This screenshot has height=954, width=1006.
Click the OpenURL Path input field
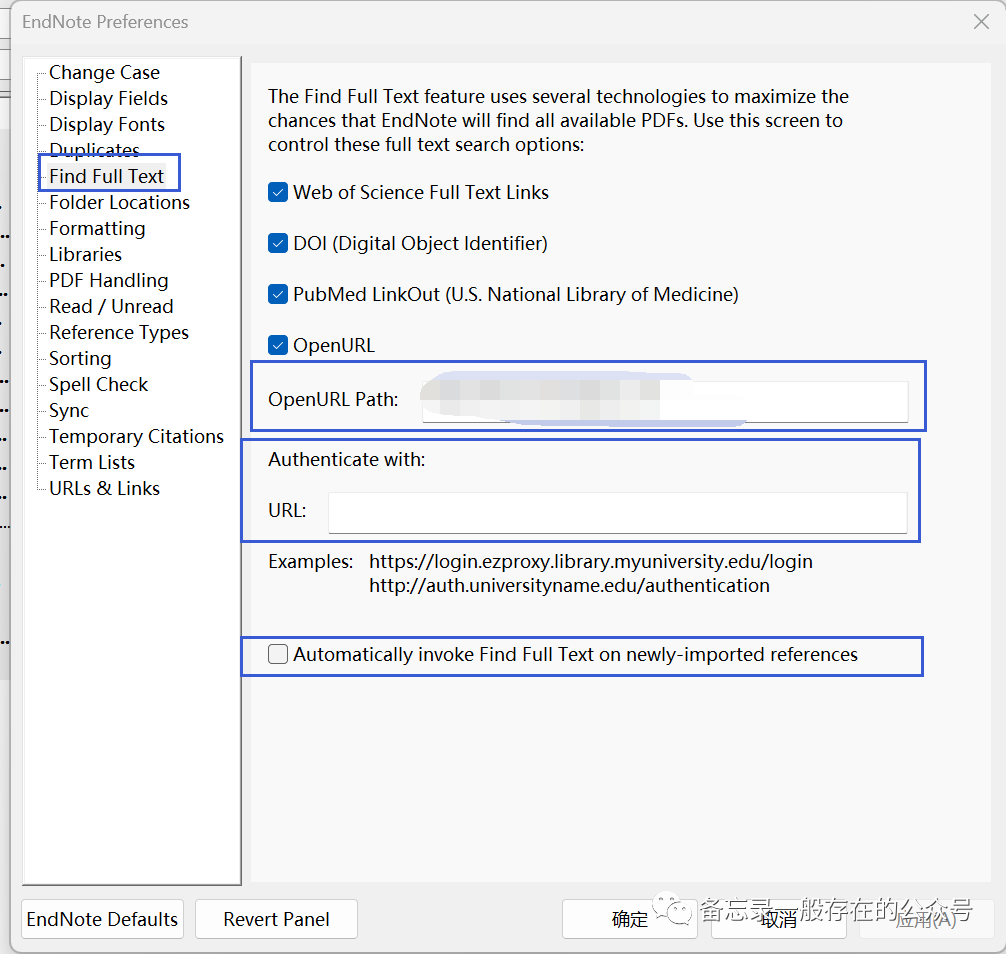click(665, 400)
